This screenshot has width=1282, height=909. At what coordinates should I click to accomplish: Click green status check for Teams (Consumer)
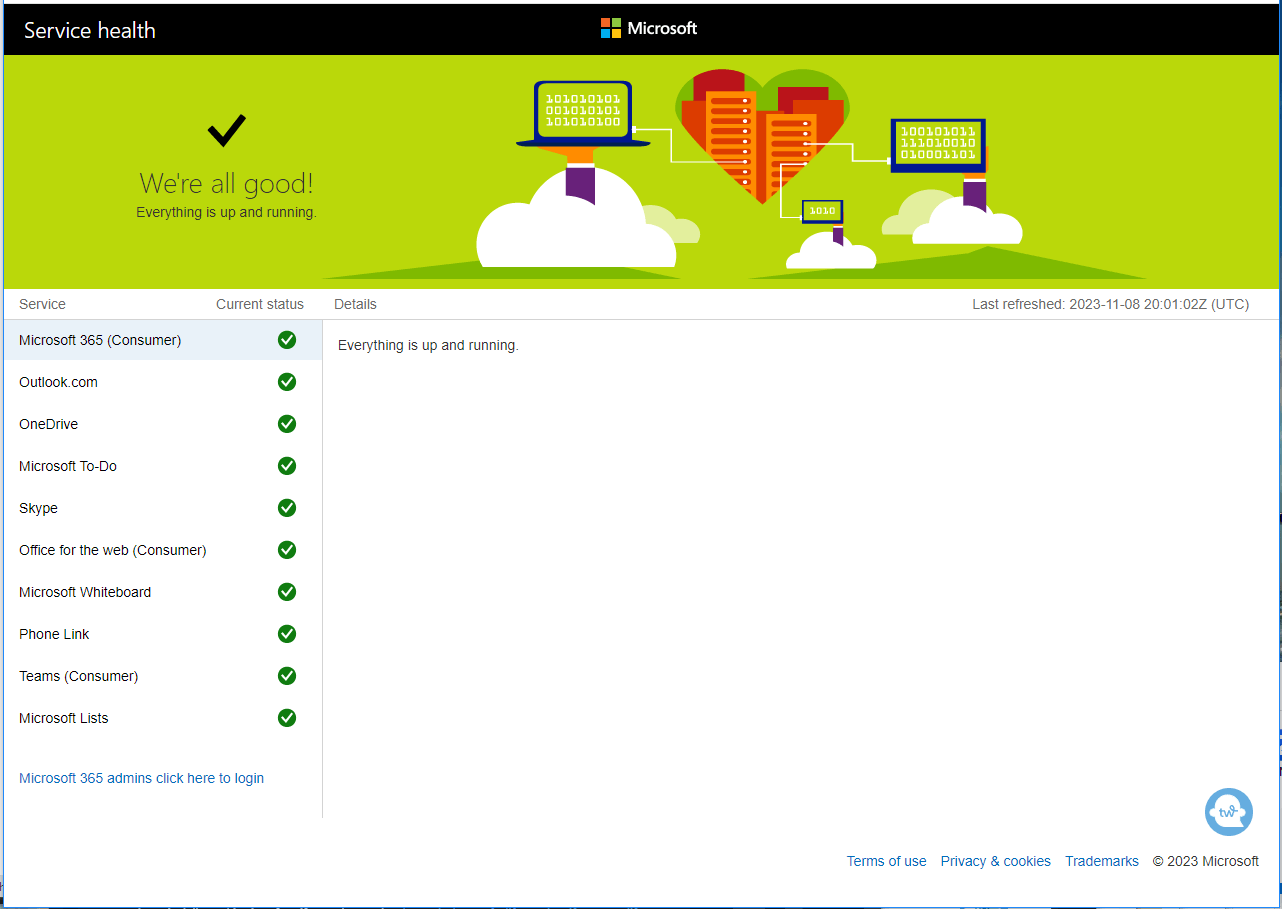tap(287, 676)
